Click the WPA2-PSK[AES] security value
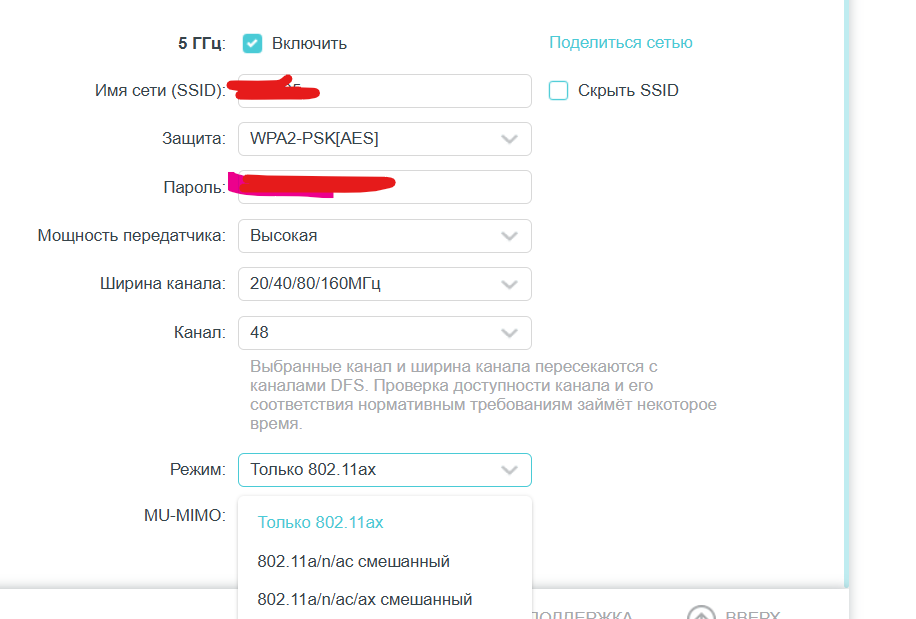 click(x=314, y=139)
